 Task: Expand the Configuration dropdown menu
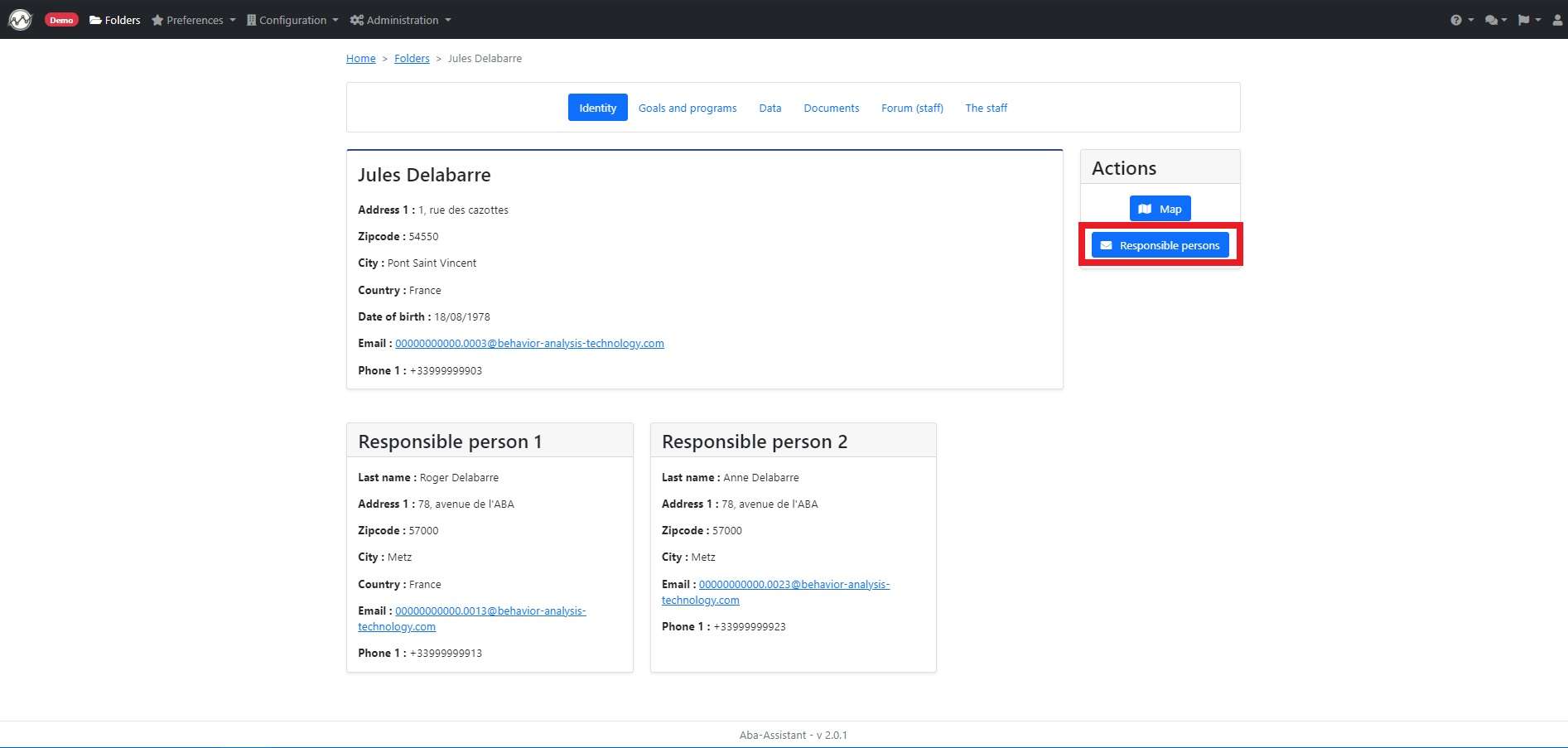coord(292,20)
